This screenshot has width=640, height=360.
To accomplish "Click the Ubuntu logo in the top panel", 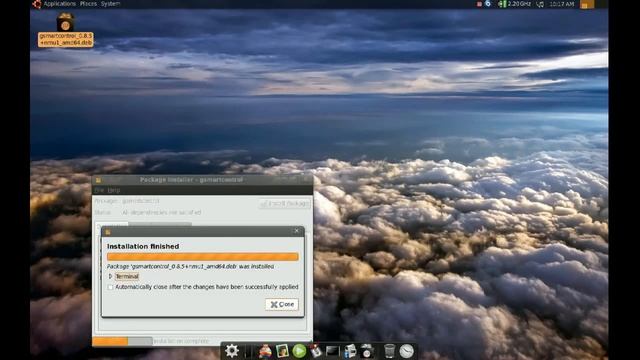I will tap(37, 4).
